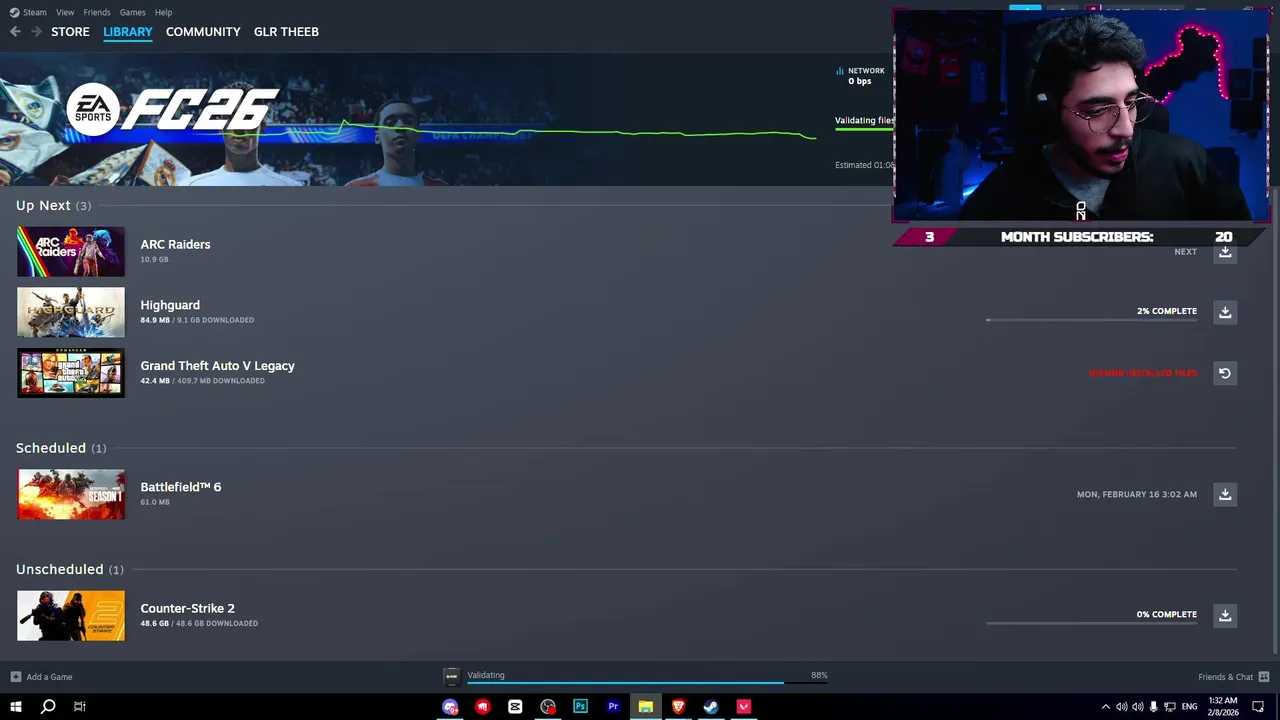This screenshot has height=720, width=1280.
Task: Open File Explorer from the taskbar
Action: pyautogui.click(x=646, y=707)
